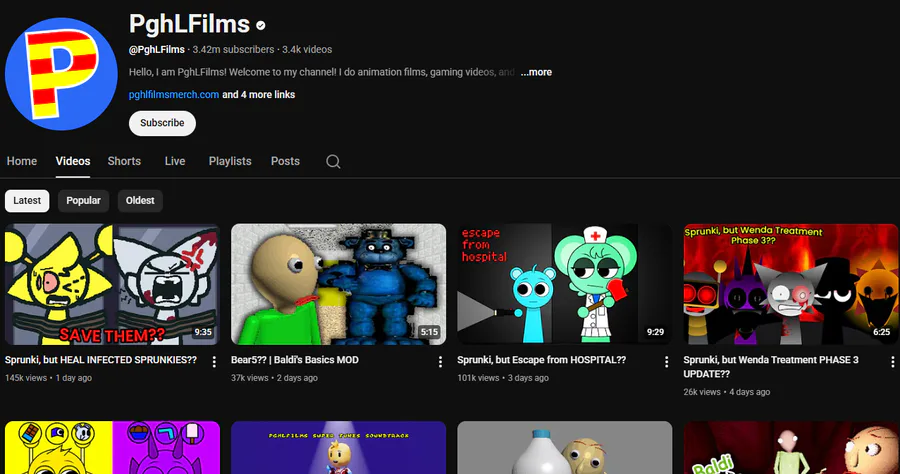Open options menu for Wenda Treatment PHASE 3 video

point(893,362)
